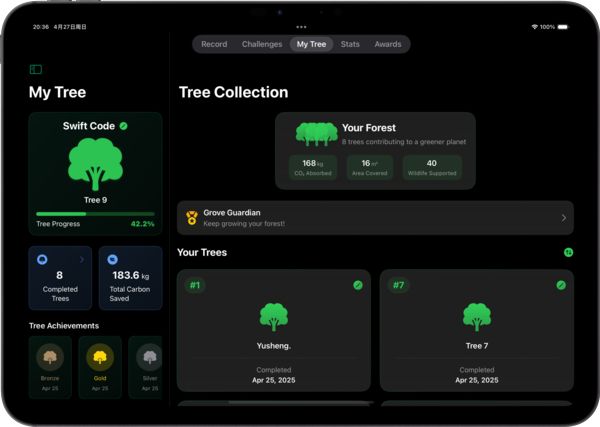This screenshot has height=427, width=600.
Task: Toggle the sort button beside Your Trees
Action: click(568, 253)
